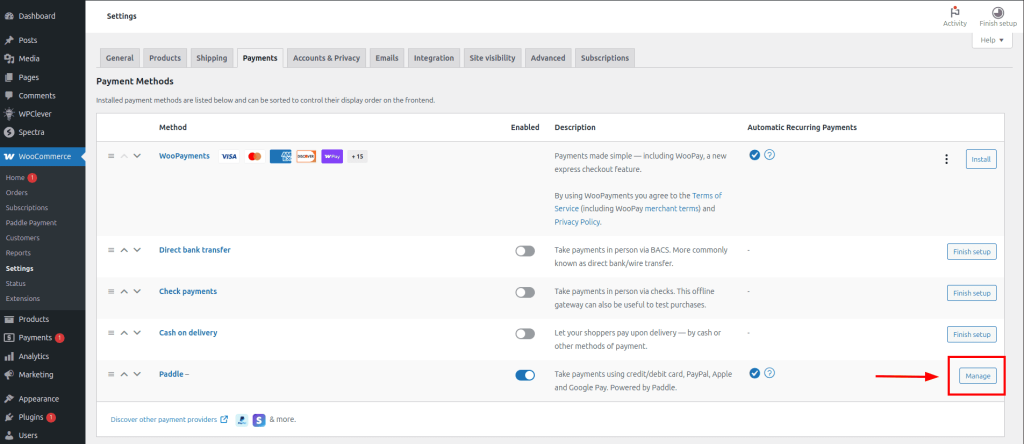Open the Terms of Service link
Screen dimensions: 1024x444
coord(638,202)
